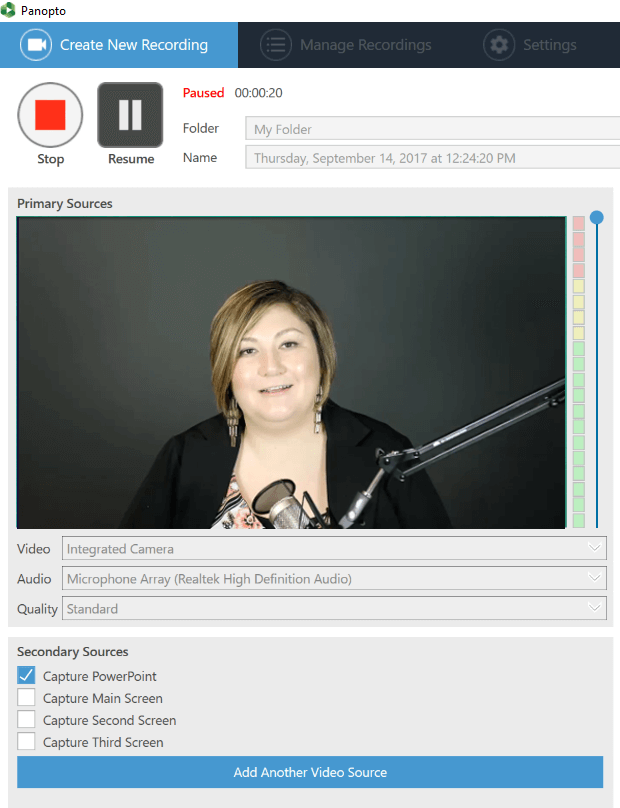Click the Panopto logo icon in title bar
Image resolution: width=620 pixels, height=808 pixels.
point(8,10)
